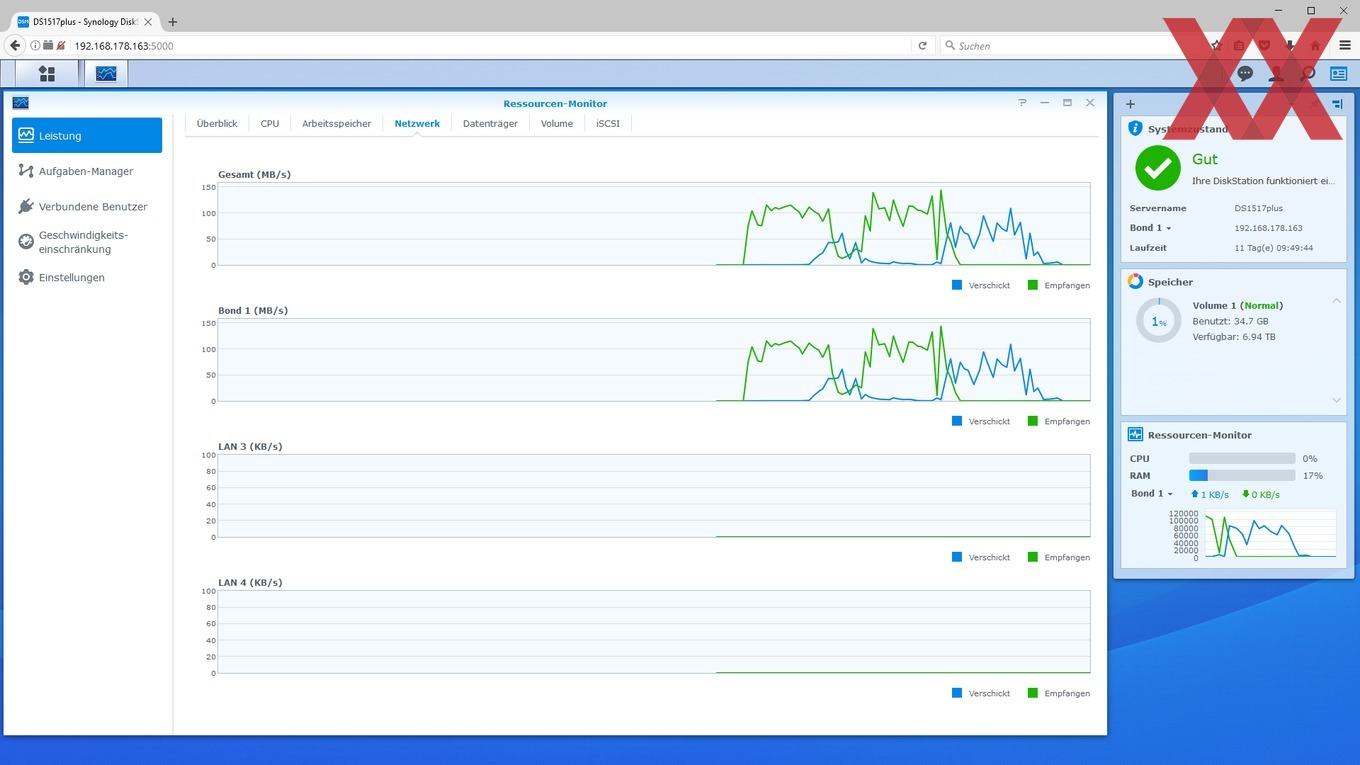
Task: Click the DSM search magnifier icon
Action: coord(1307,74)
